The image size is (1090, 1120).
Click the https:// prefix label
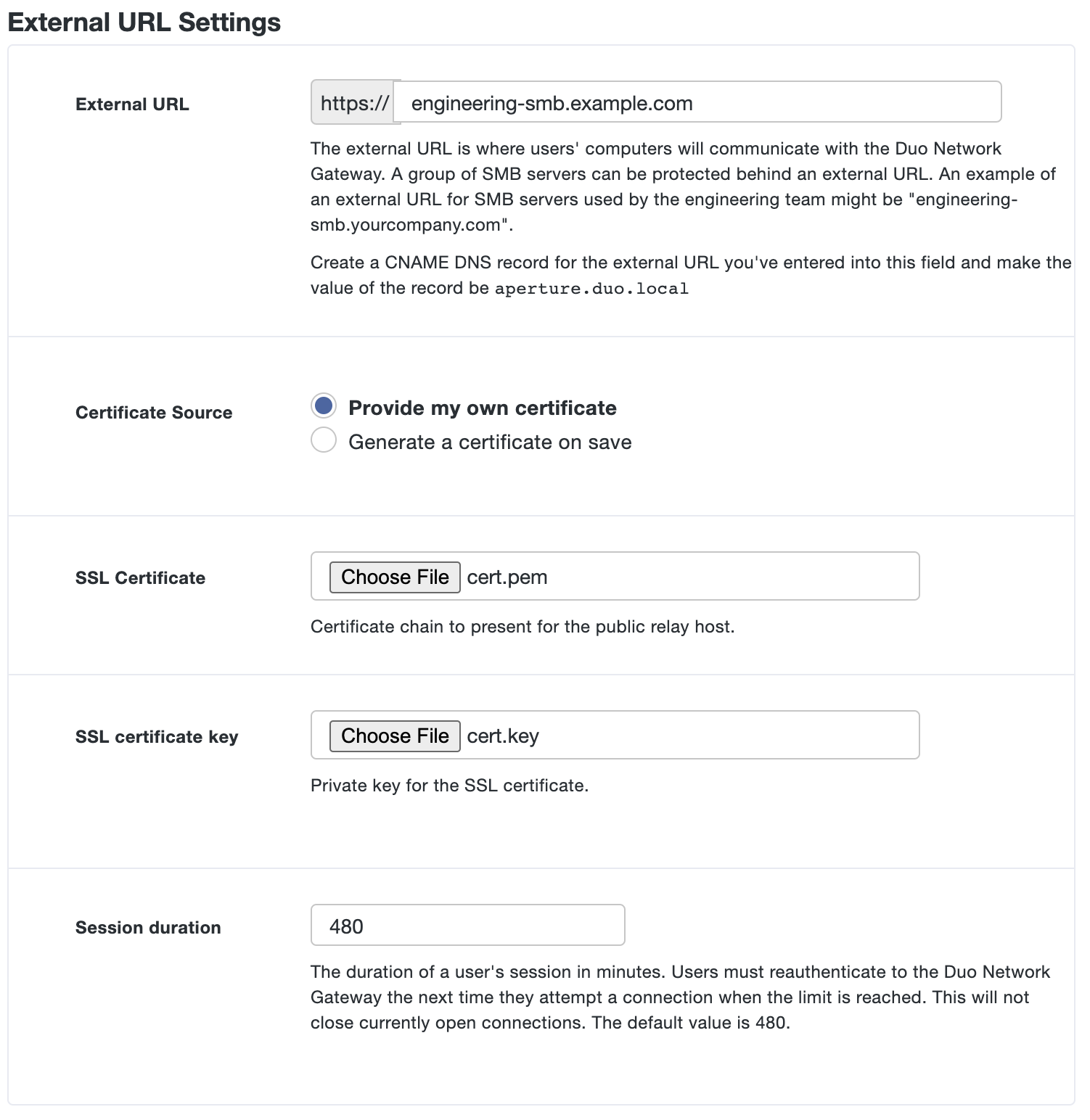pos(353,102)
